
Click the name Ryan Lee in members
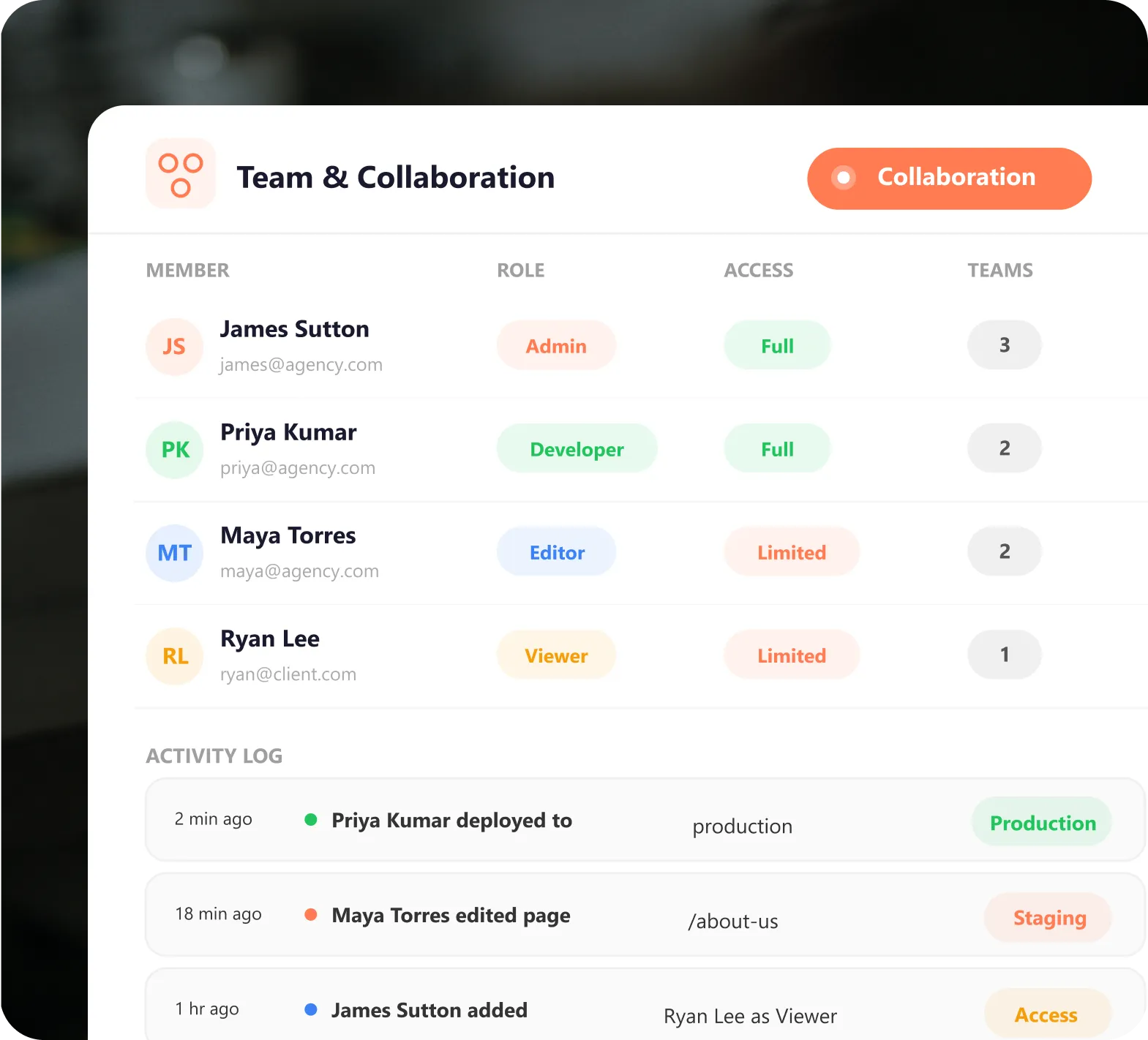pos(270,639)
